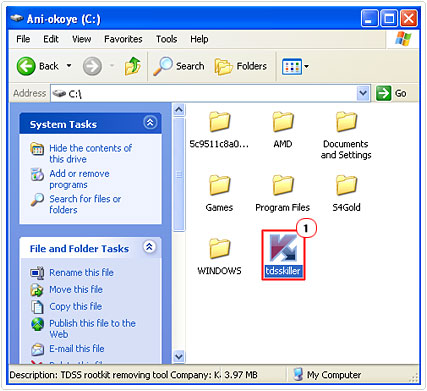Viewport: 427px width, 391px height.
Task: Click the grey Forward arrow button
Action: [x=92, y=66]
